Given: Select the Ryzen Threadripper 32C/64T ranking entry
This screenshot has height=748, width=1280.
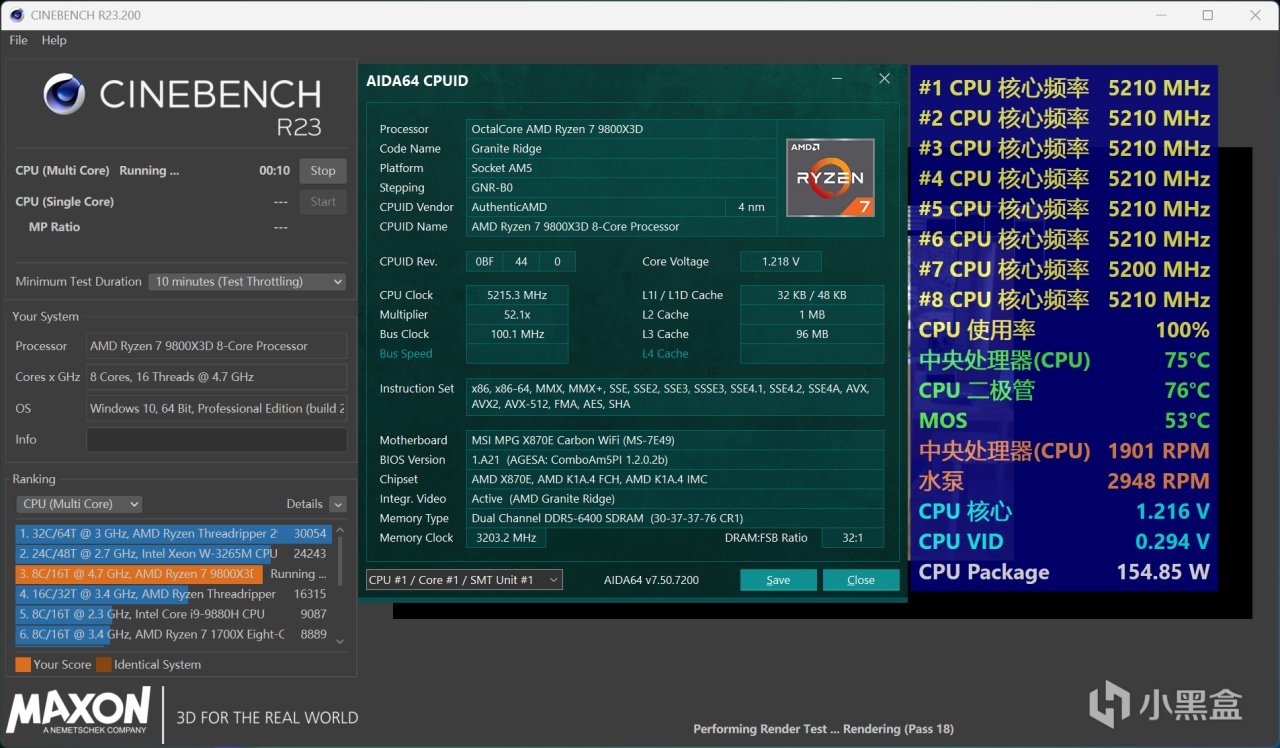Looking at the screenshot, I should point(170,534).
